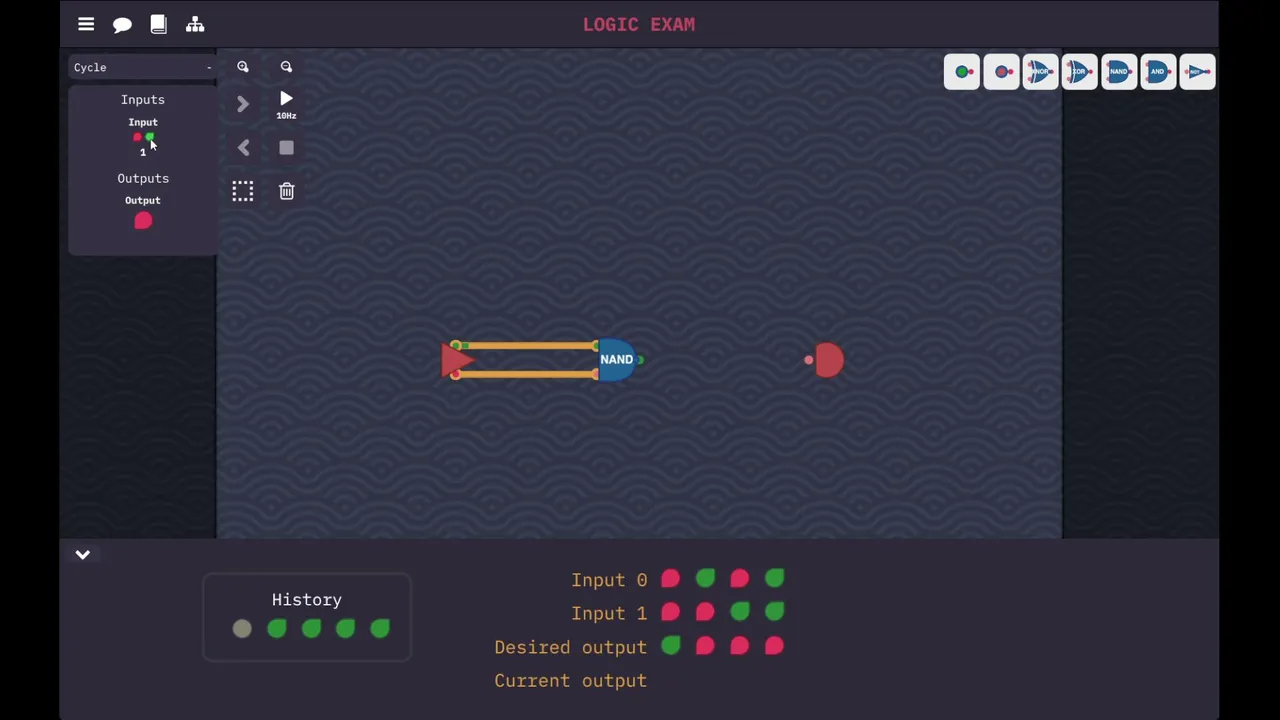
Task: Collapse the Cycle panel with the minus
Action: pos(209,67)
